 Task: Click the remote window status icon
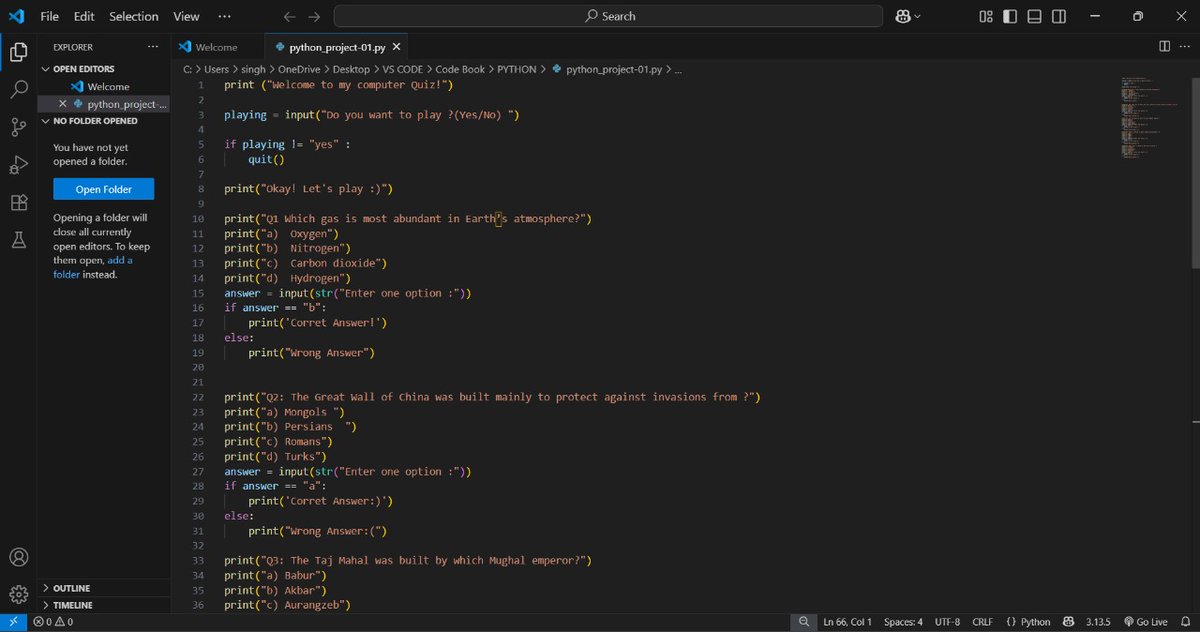tap(12, 622)
